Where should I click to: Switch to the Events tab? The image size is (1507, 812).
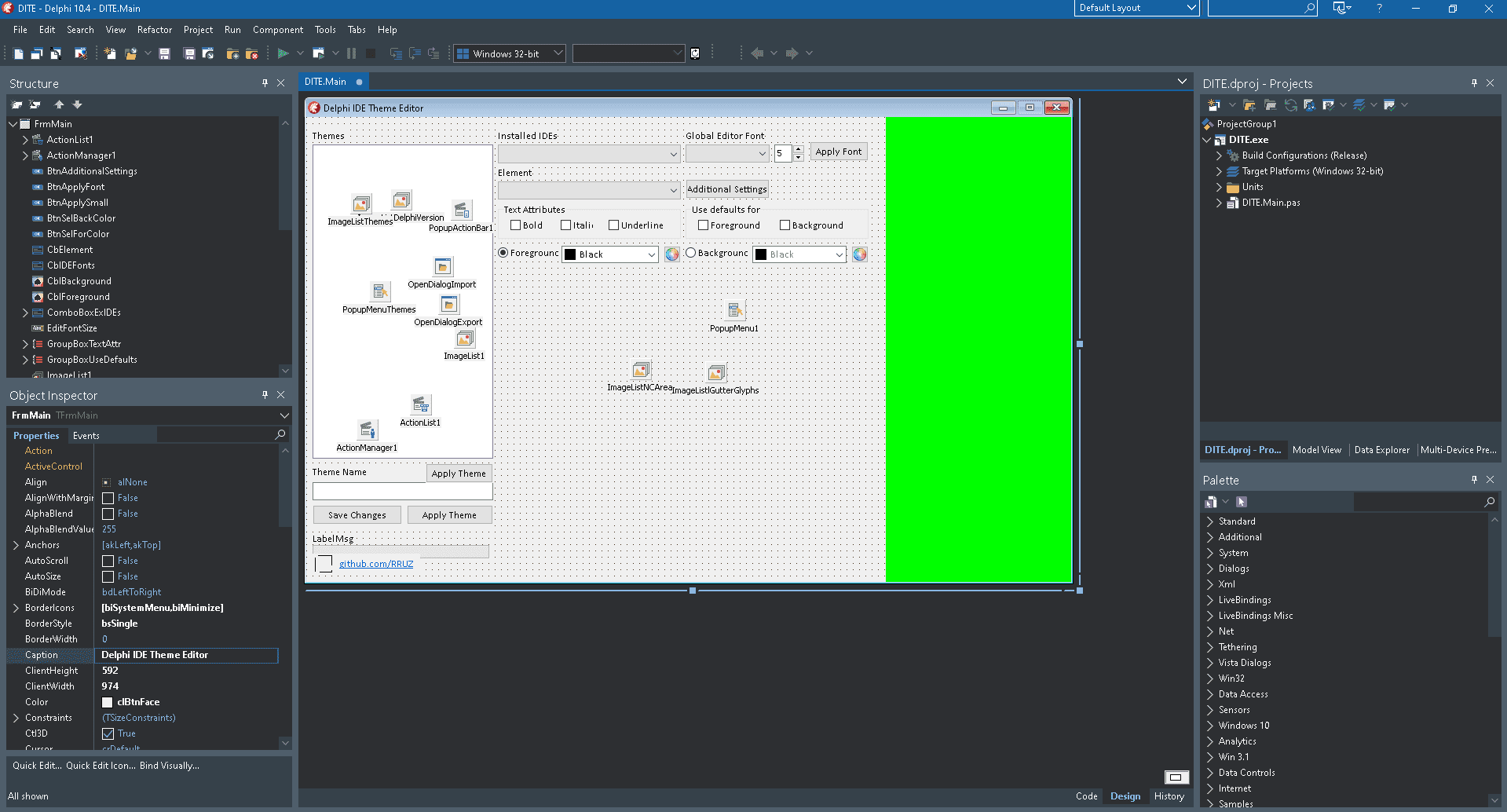(x=86, y=436)
